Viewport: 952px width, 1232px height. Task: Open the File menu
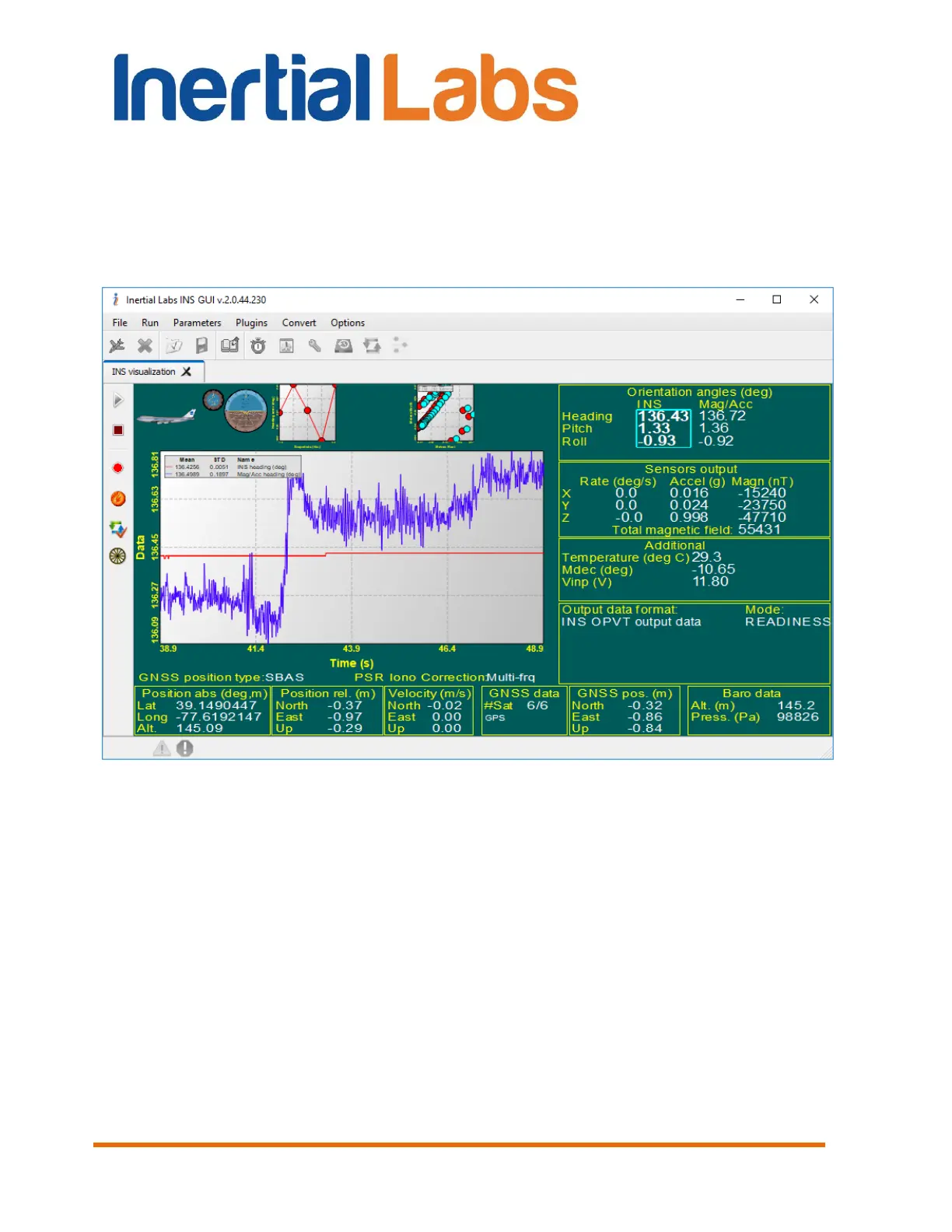[120, 323]
